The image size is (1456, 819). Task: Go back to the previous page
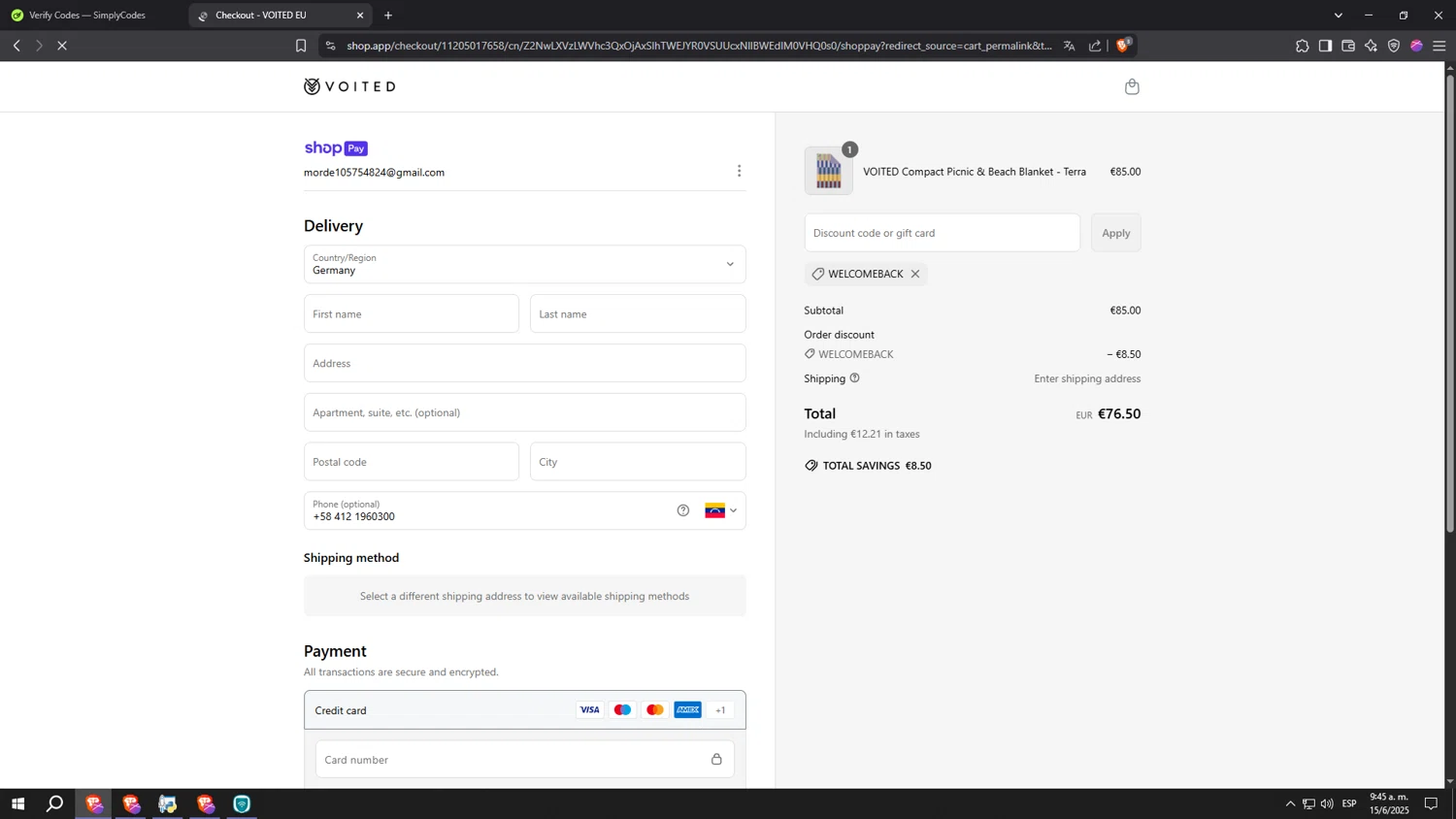(17, 46)
